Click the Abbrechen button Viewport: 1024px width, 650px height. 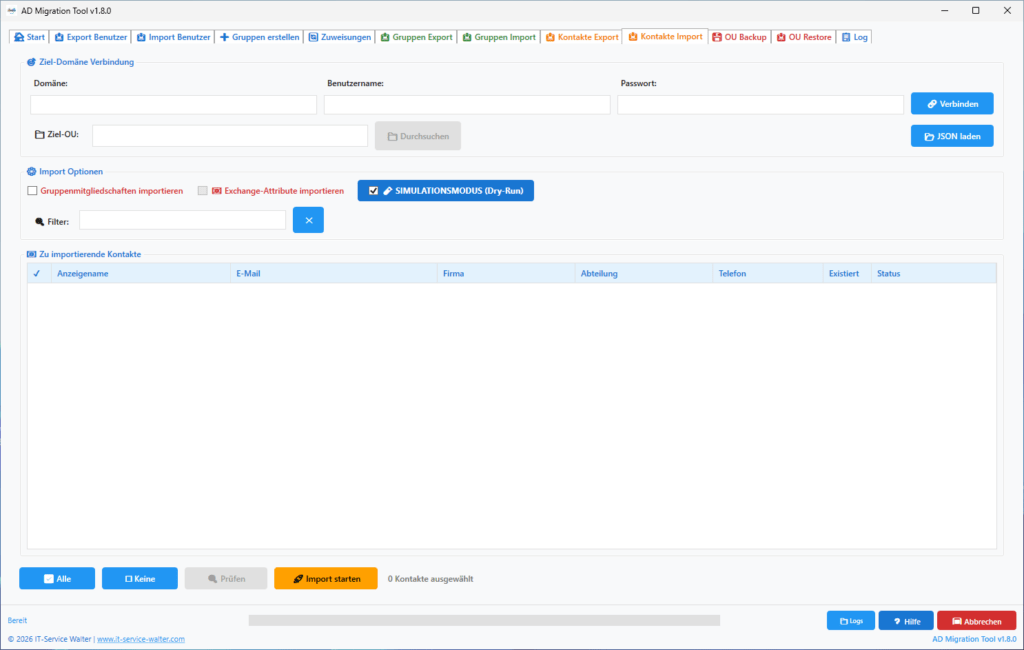point(976,621)
